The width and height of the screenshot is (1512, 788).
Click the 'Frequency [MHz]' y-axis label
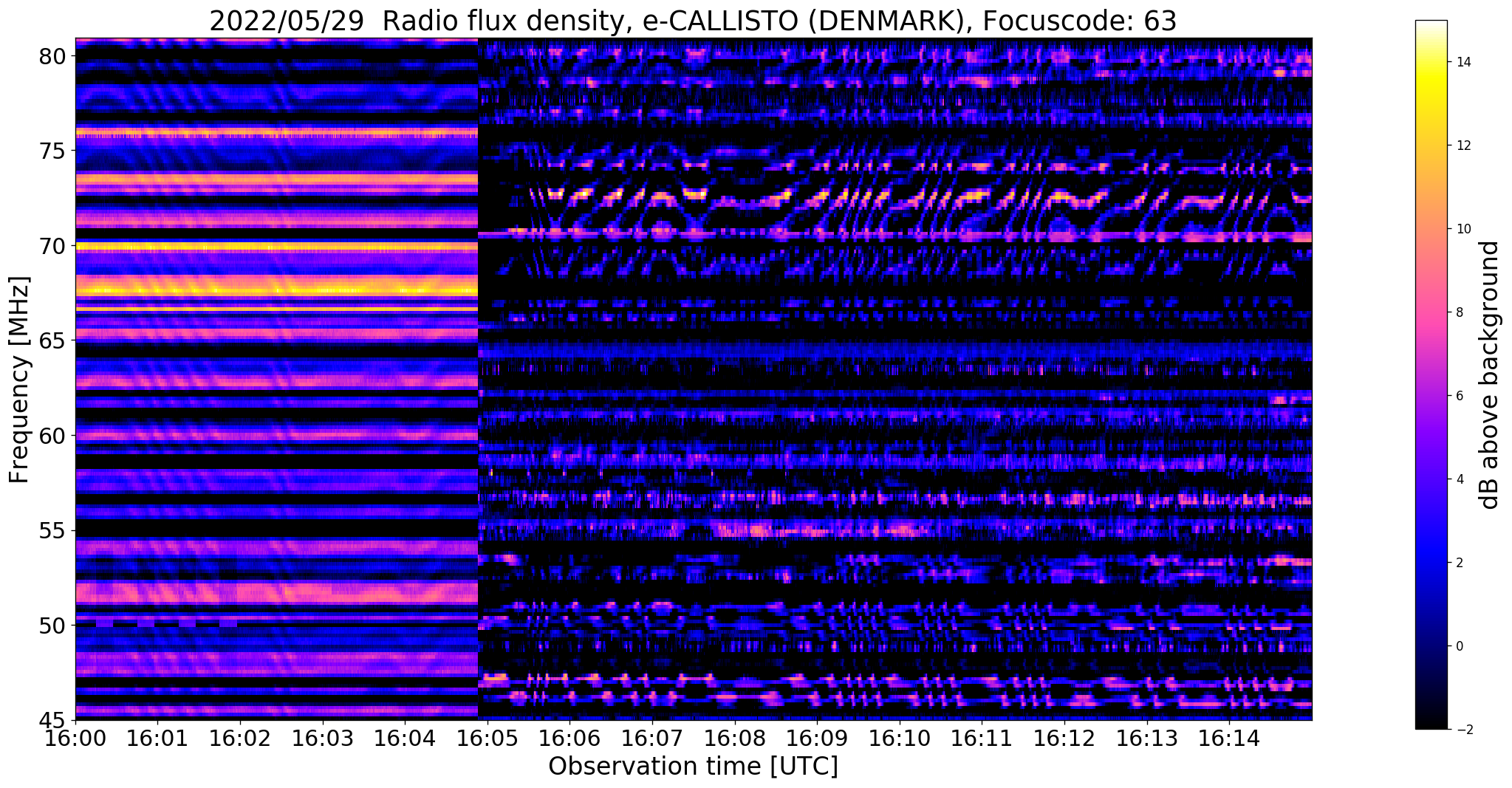(19, 380)
